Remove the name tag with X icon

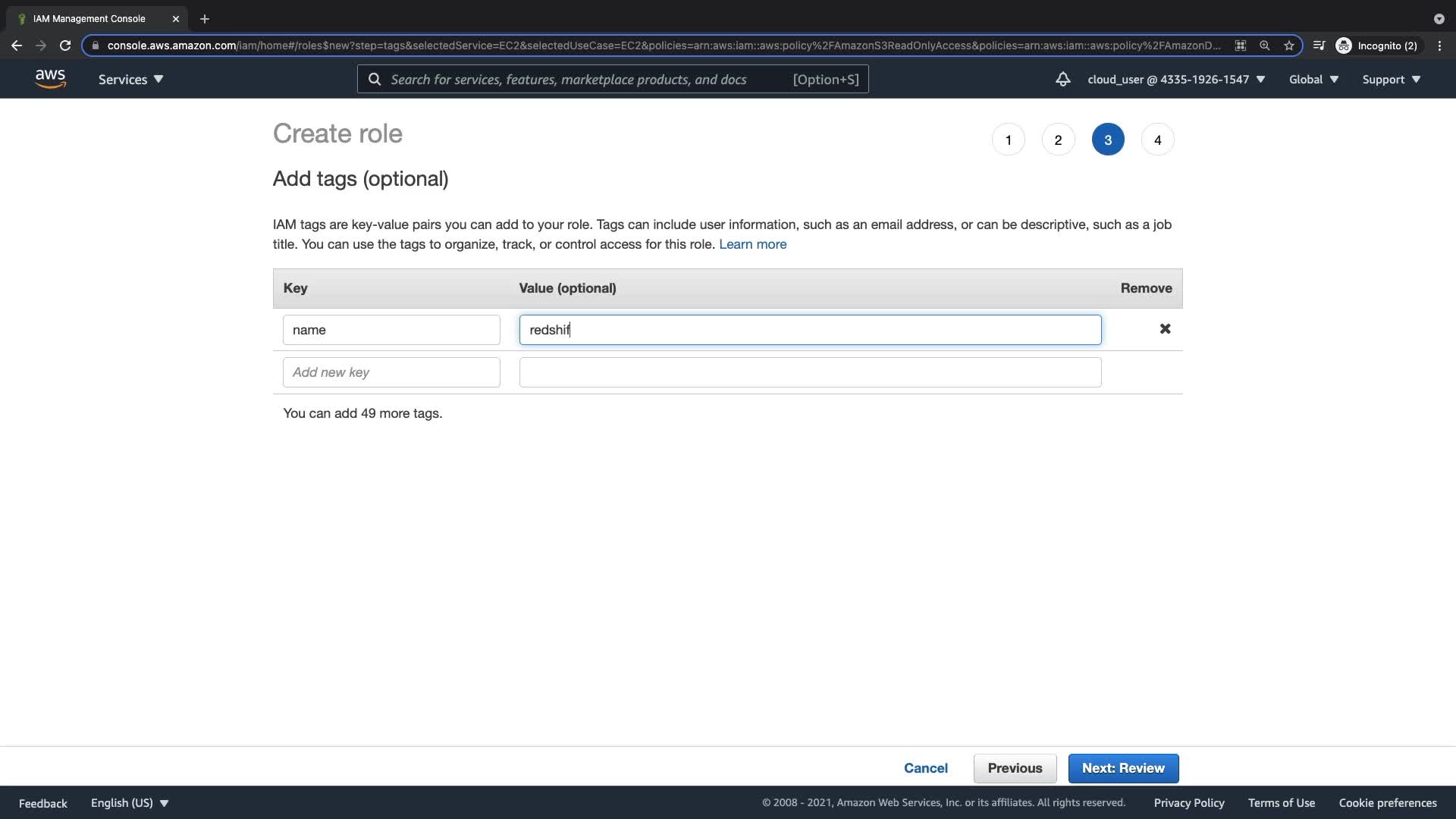[x=1165, y=329]
